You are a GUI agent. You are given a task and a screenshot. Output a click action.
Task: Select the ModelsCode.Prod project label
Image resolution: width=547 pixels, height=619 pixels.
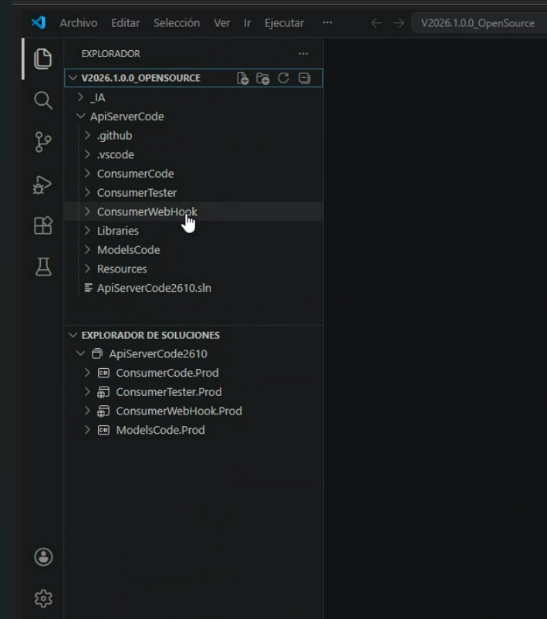[x=160, y=430]
